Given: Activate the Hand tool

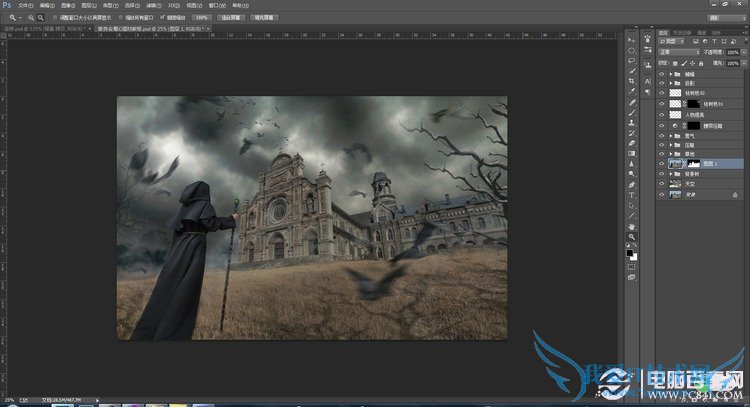Looking at the screenshot, I should [x=632, y=226].
